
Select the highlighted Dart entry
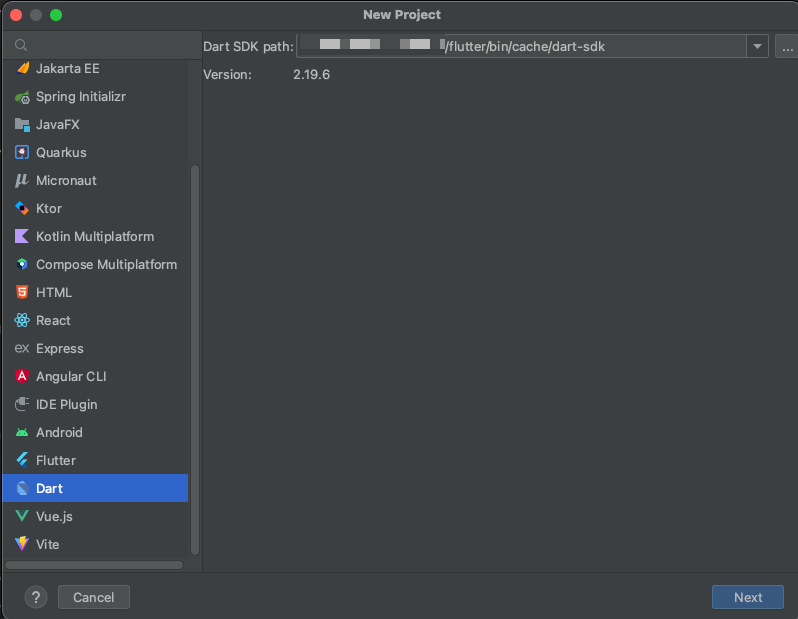click(95, 488)
